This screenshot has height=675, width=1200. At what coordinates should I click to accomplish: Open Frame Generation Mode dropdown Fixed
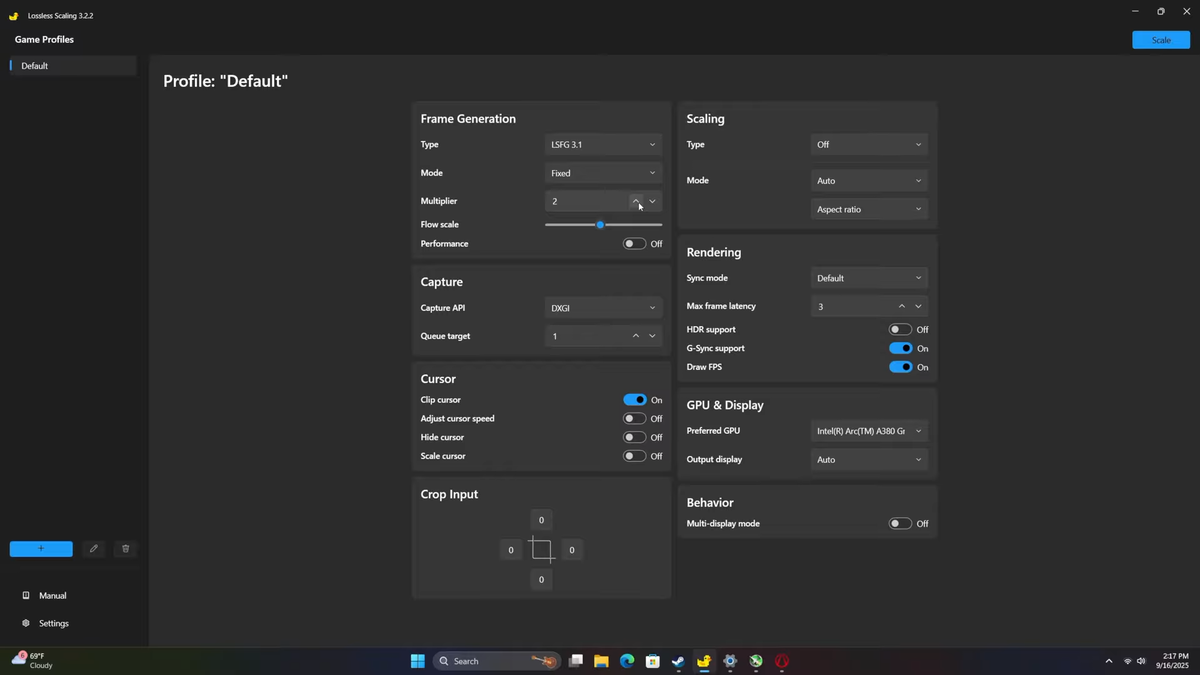pos(603,173)
